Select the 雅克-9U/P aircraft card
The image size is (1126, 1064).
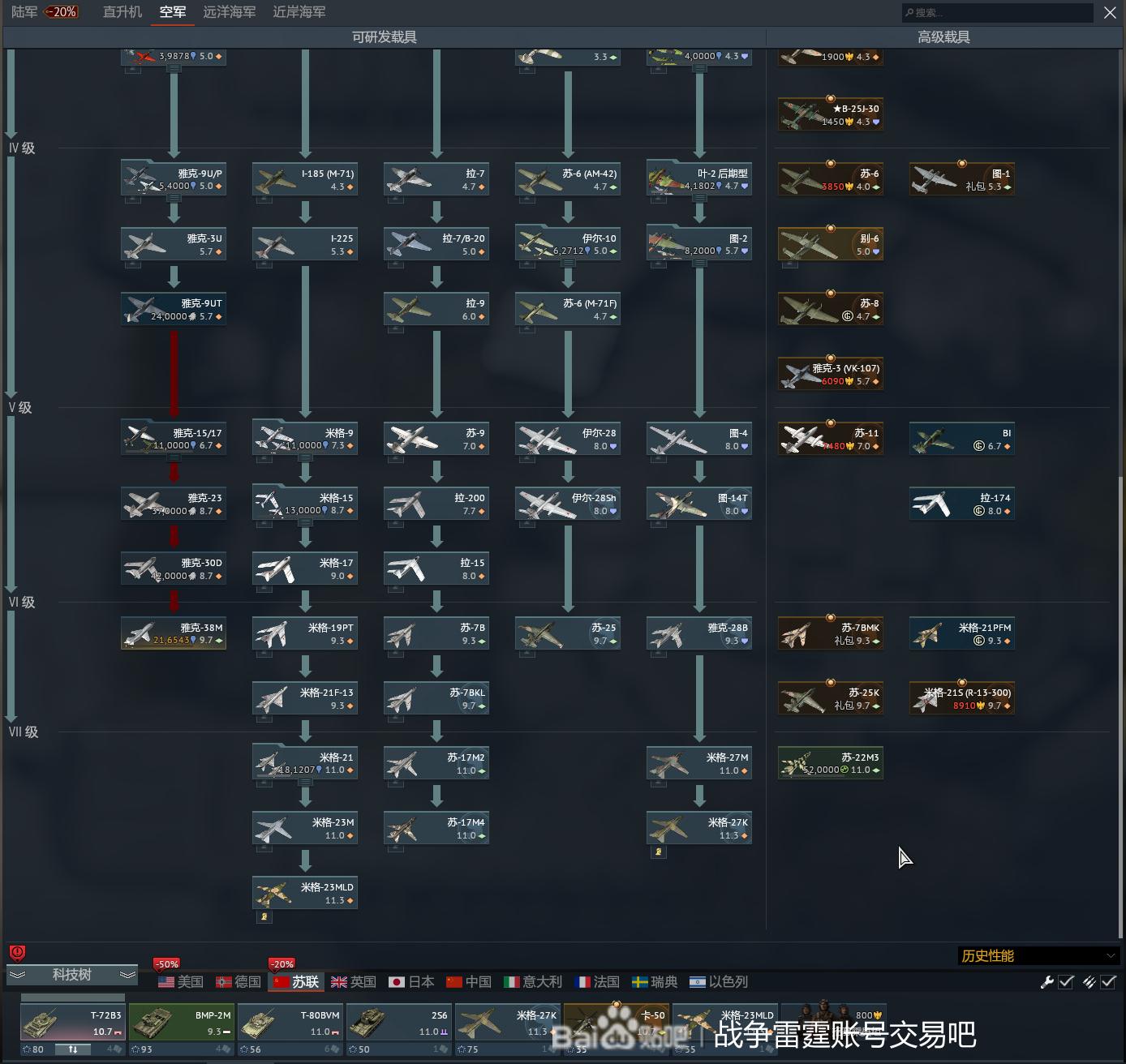coord(174,178)
